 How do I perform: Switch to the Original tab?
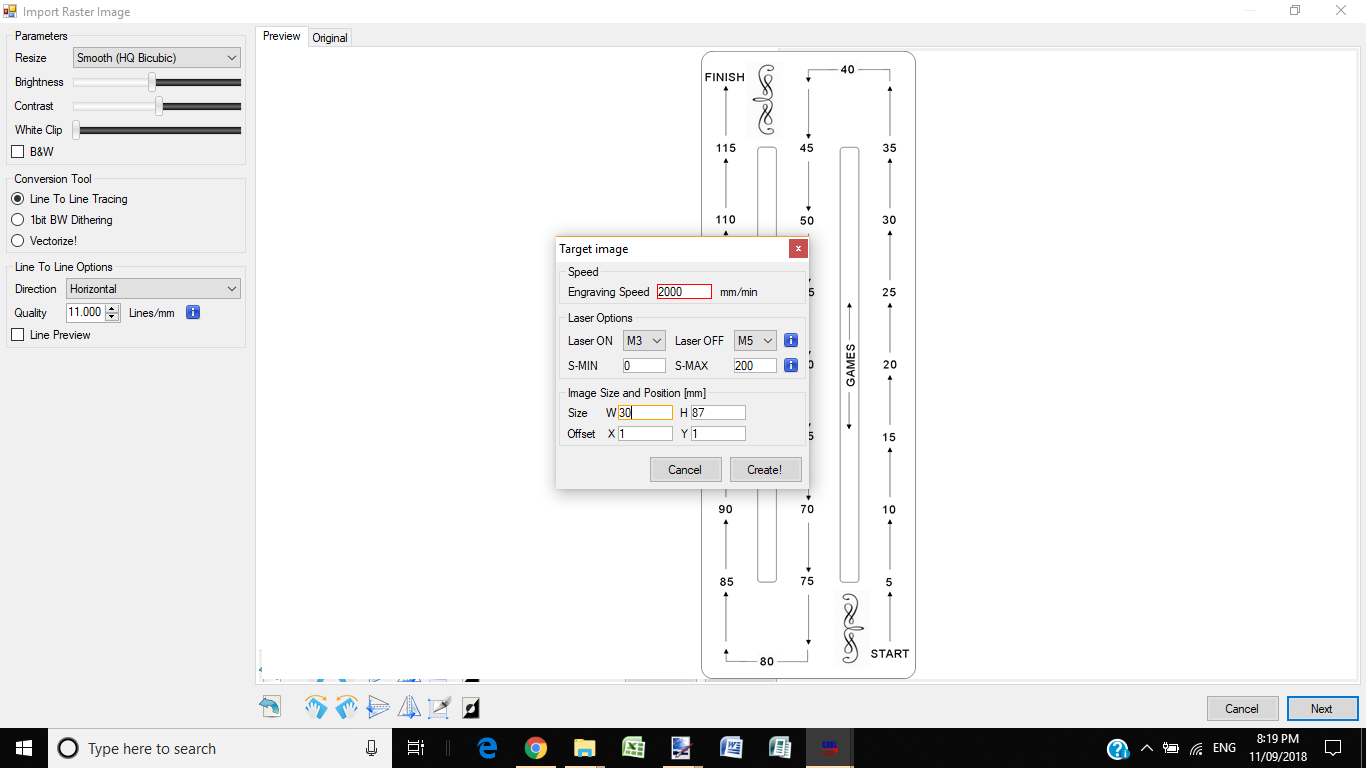pos(330,37)
